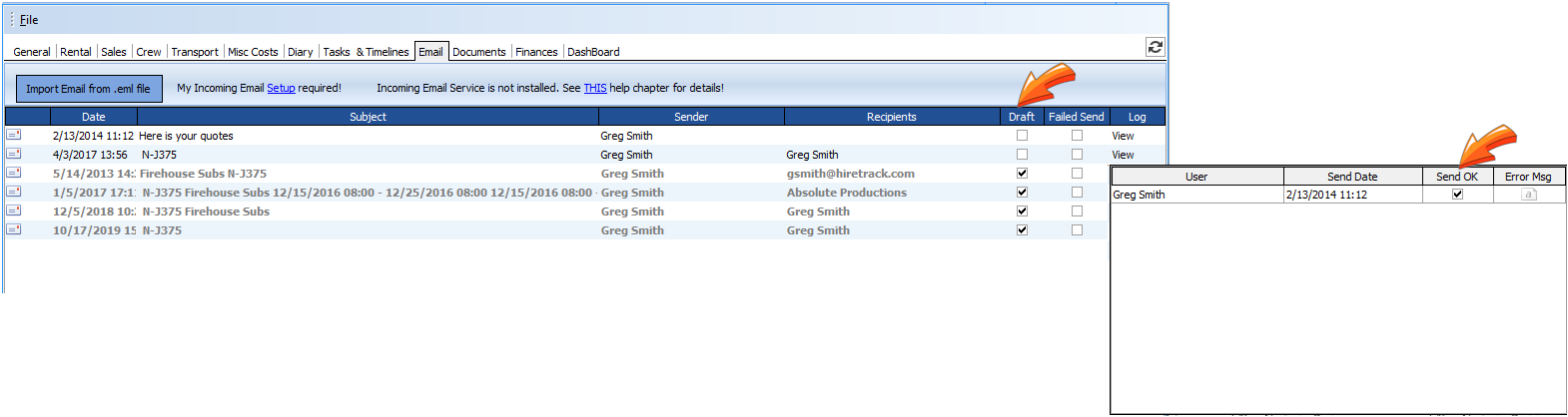Click email icon for 'Here is your quotes' row
1568x417 pixels.
point(14,135)
